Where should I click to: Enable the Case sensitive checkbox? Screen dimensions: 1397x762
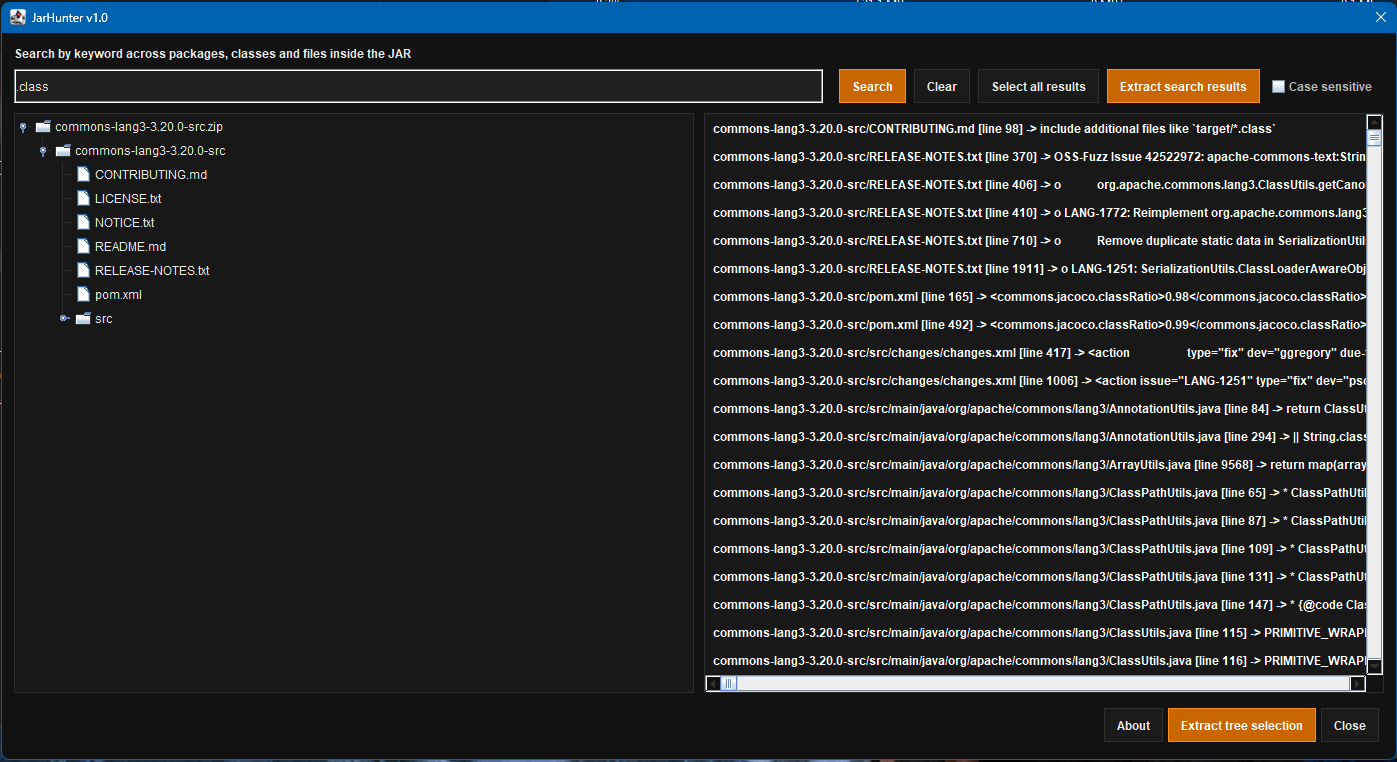1278,86
